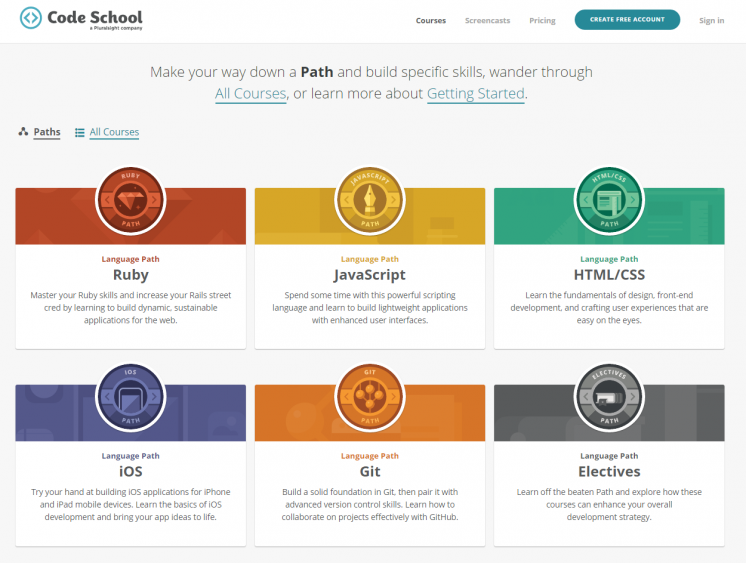Viewport: 746px width, 563px height.
Task: Open the Electives path badge
Action: pos(609,397)
